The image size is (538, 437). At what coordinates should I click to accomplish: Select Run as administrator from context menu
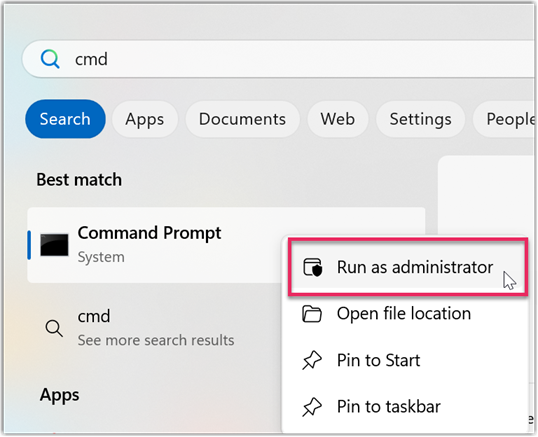(x=408, y=267)
